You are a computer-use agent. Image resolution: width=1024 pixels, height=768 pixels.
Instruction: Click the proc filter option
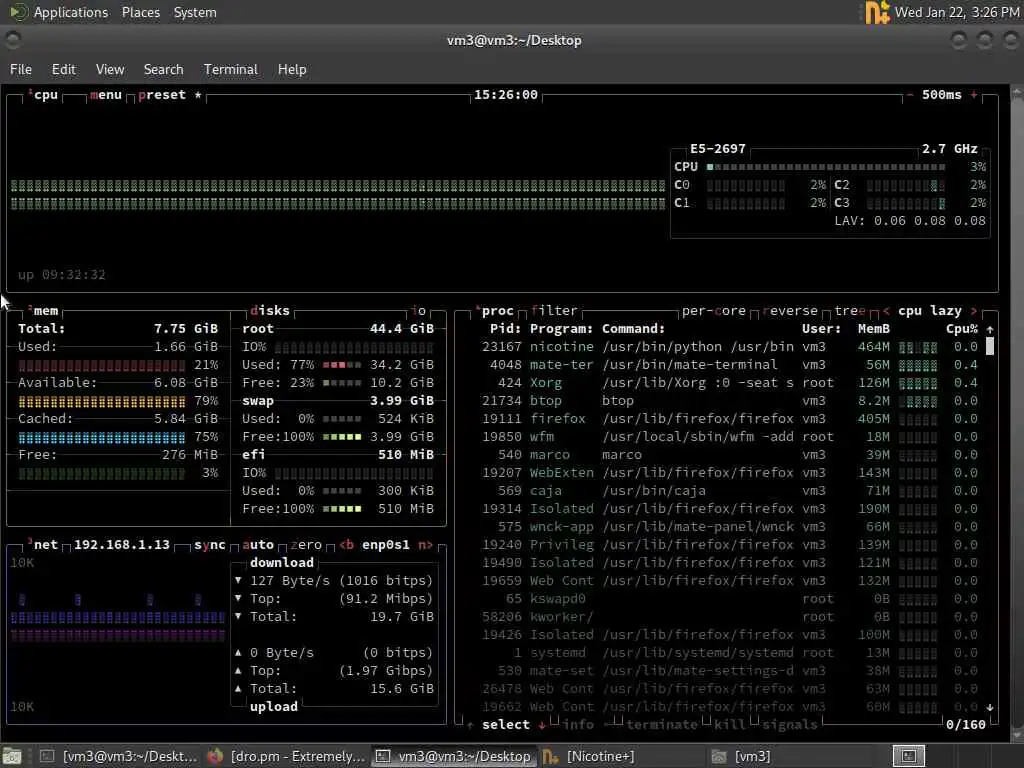[x=554, y=311]
